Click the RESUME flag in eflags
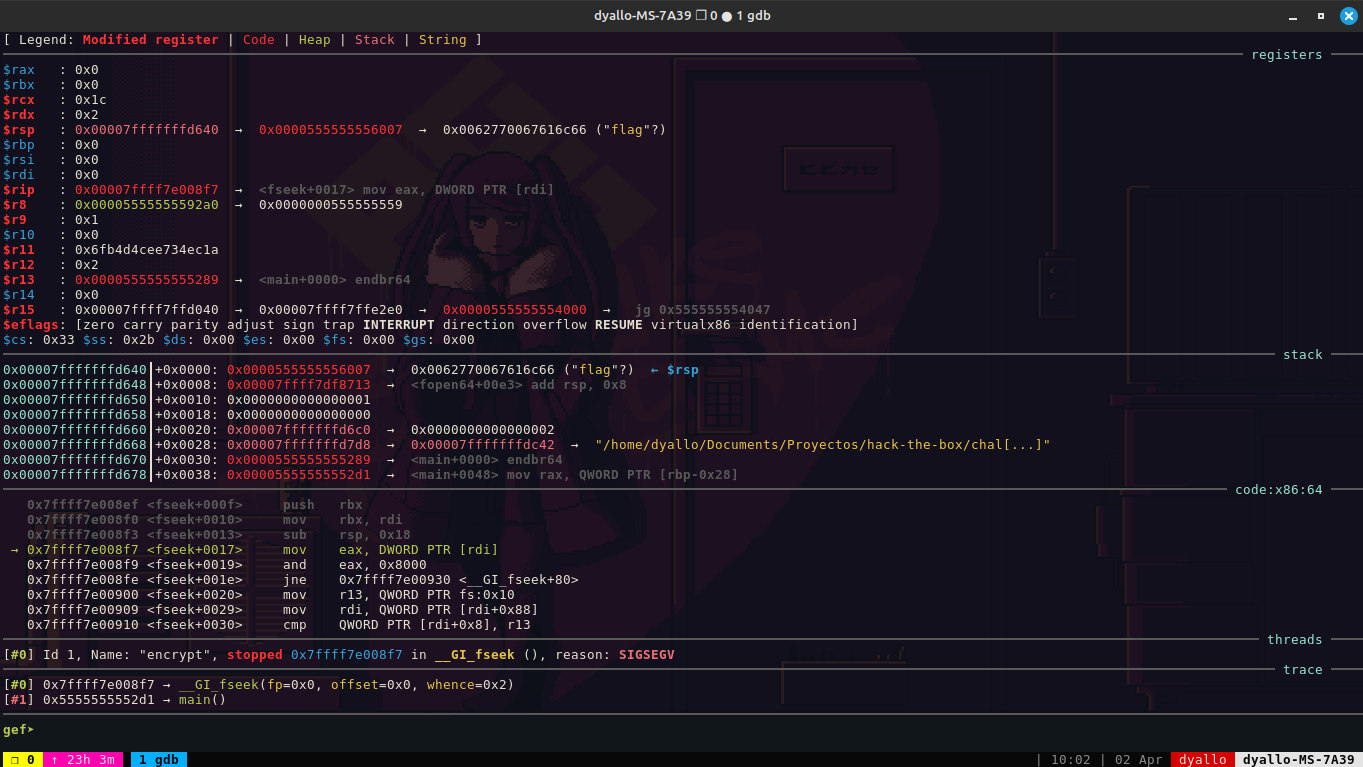1363x767 pixels. click(618, 325)
